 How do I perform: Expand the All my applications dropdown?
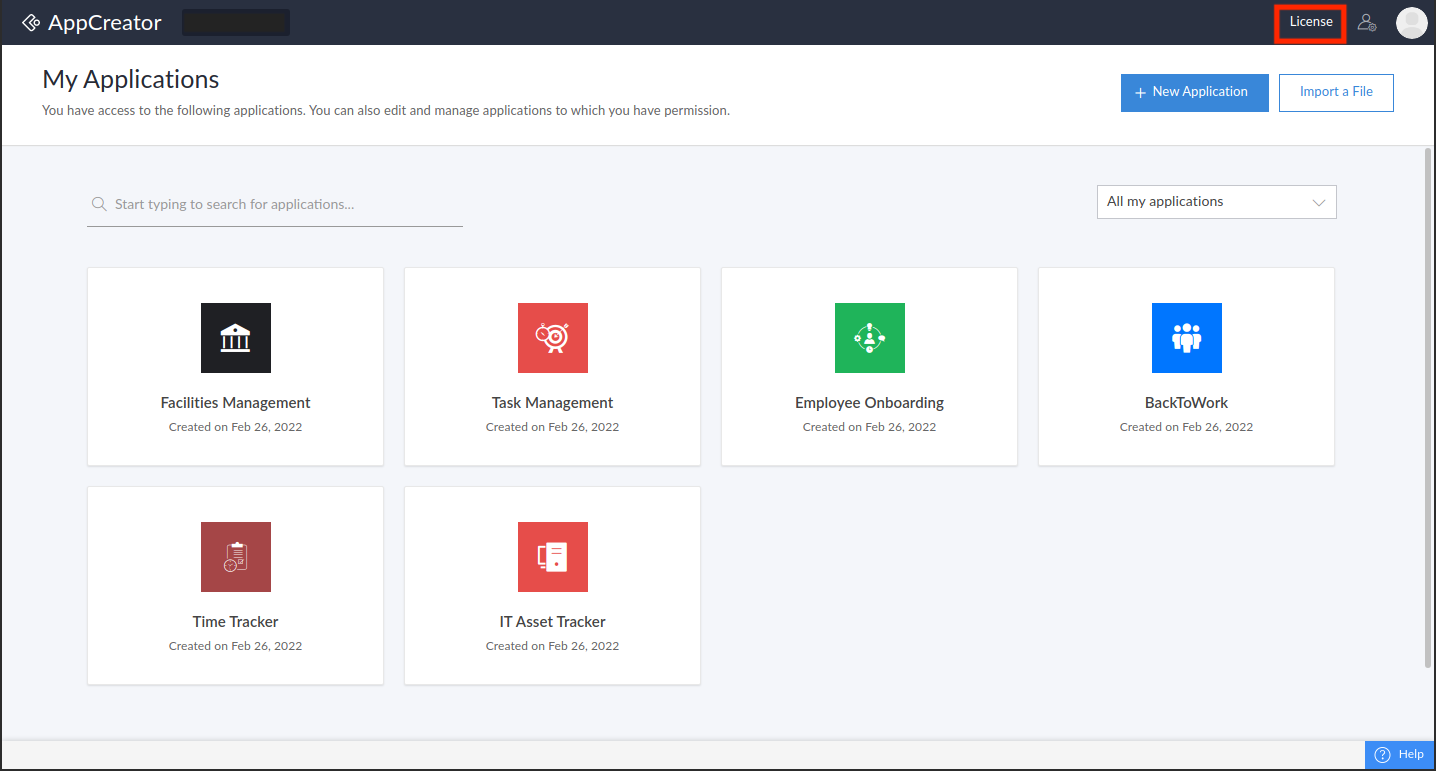[x=1217, y=202]
